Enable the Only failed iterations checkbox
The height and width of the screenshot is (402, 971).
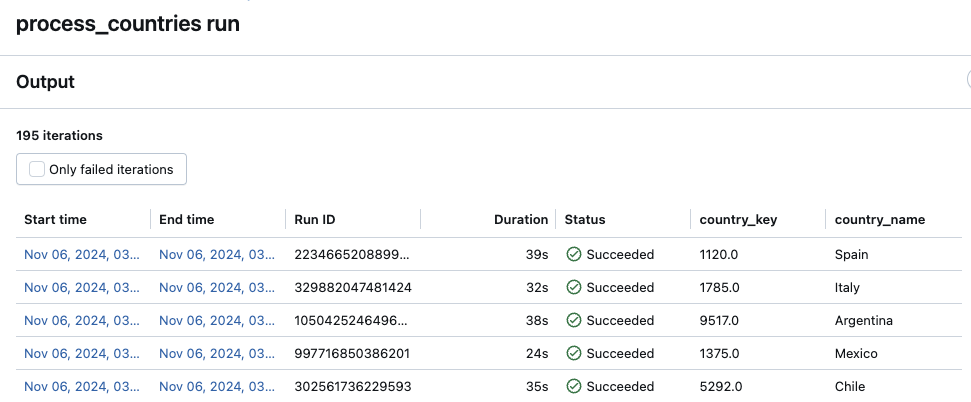coord(37,170)
